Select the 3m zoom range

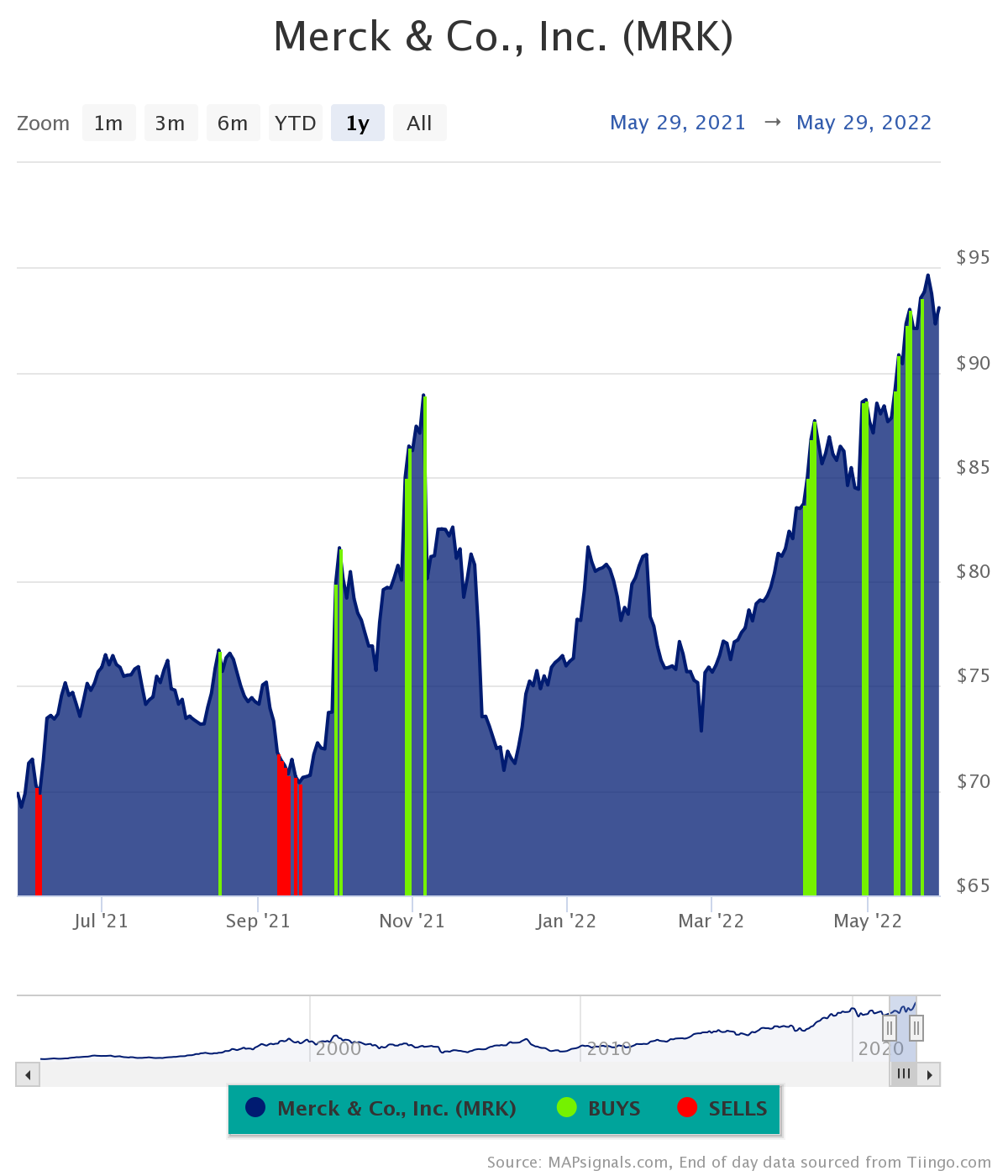(x=171, y=123)
